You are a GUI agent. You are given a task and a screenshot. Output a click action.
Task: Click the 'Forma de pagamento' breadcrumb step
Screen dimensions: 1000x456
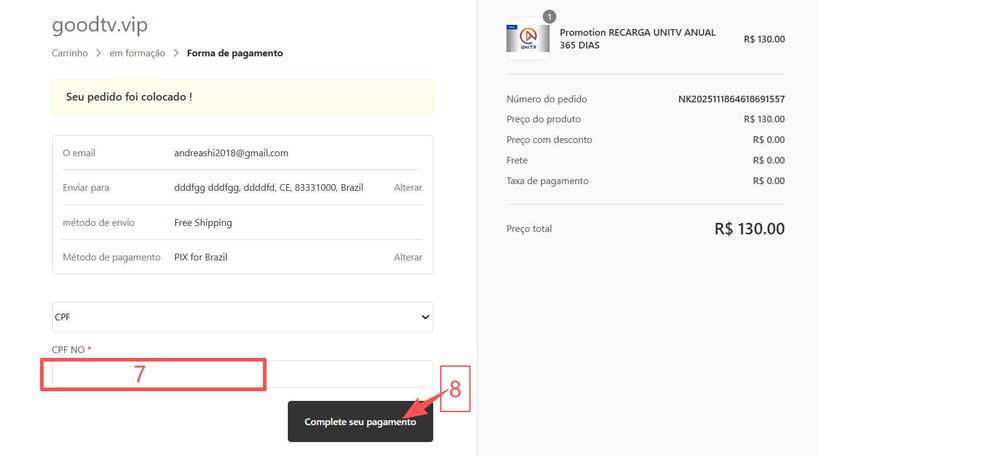pyautogui.click(x=234, y=53)
